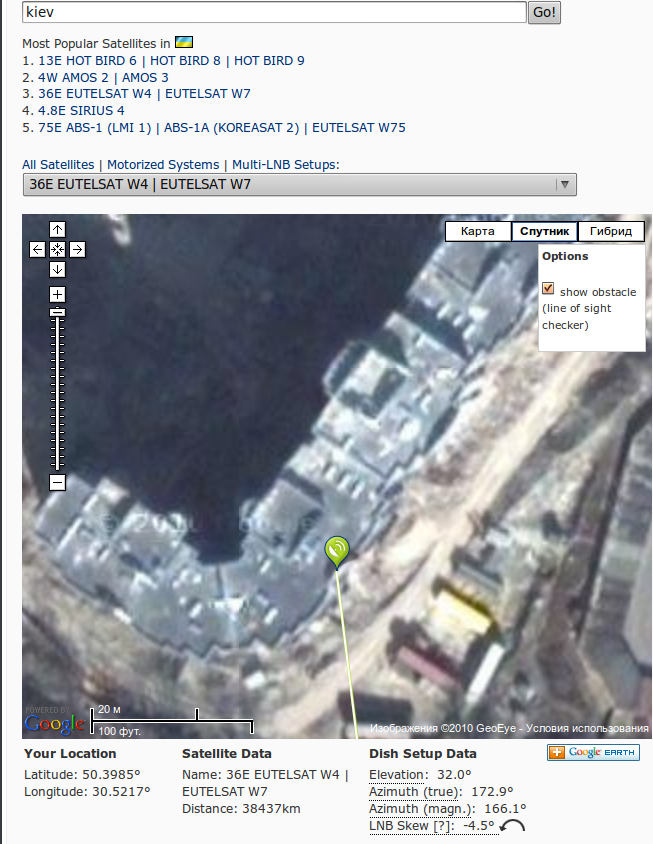Click the location search field with kiev
The width and height of the screenshot is (653, 844).
pos(274,12)
